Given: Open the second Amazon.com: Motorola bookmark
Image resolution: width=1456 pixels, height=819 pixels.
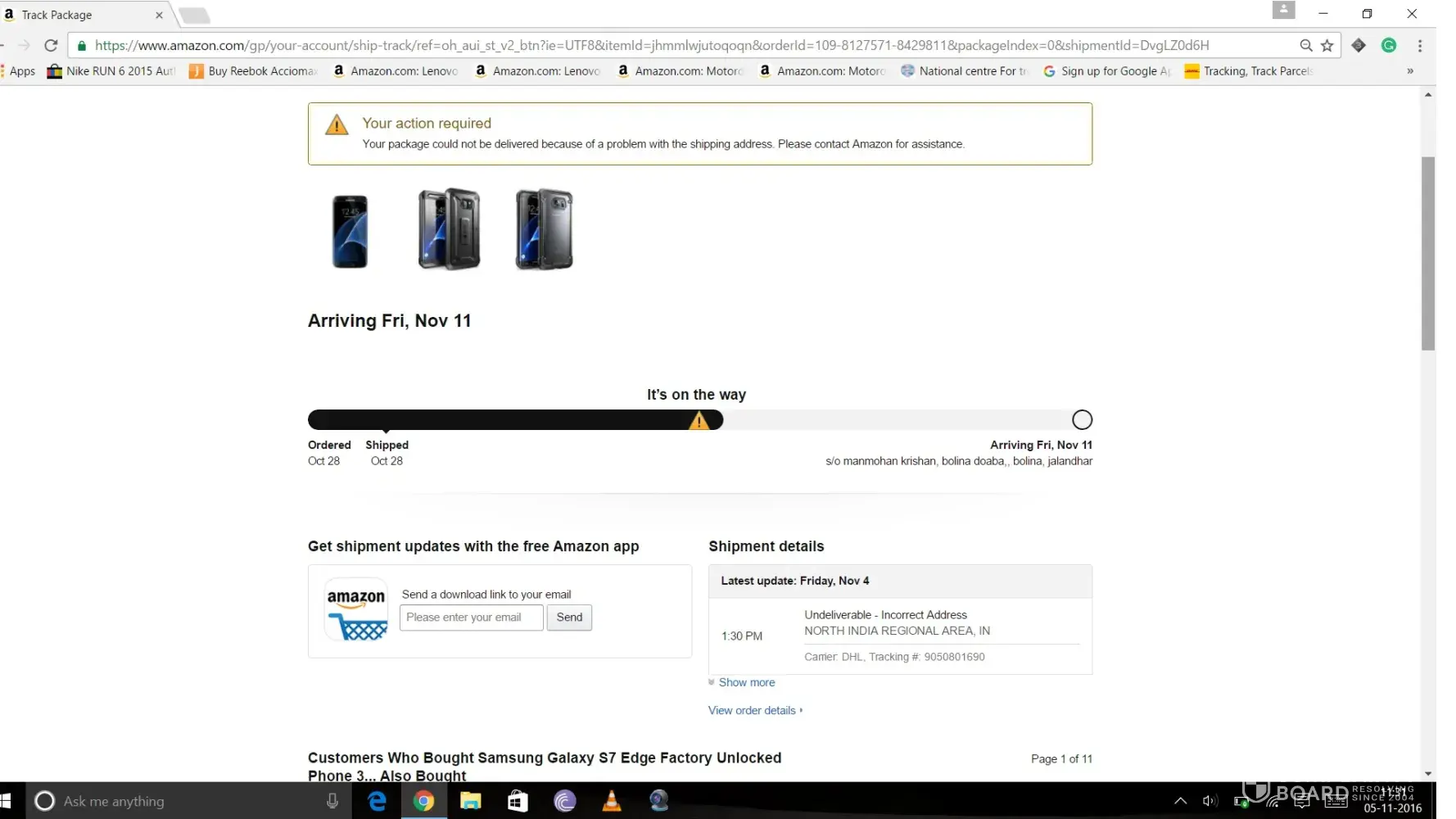Looking at the screenshot, I should point(822,71).
